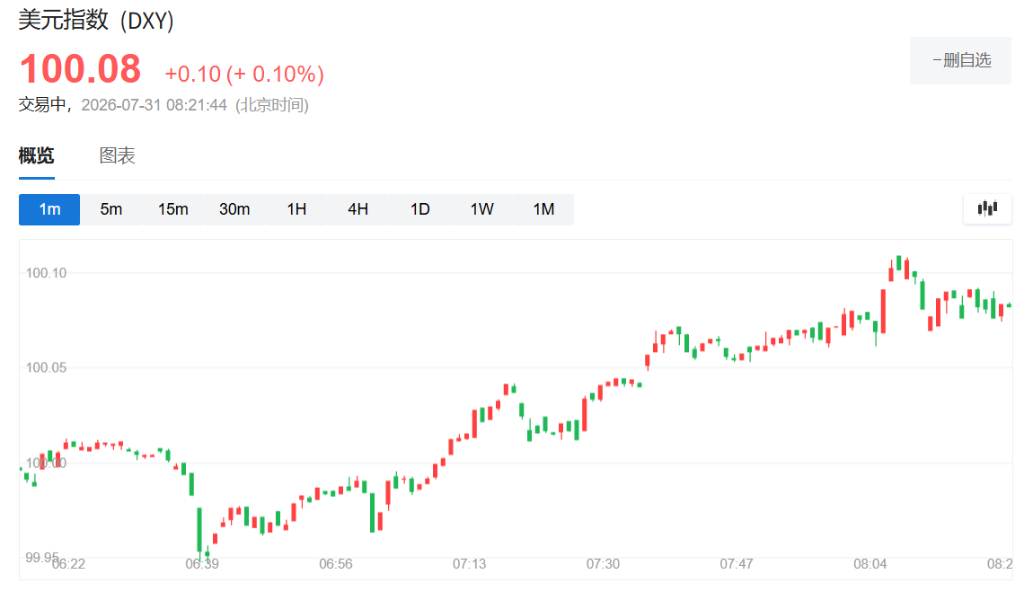This screenshot has width=1024, height=591.
Task: Click the 100.10 price axis label
Action: coord(46,273)
